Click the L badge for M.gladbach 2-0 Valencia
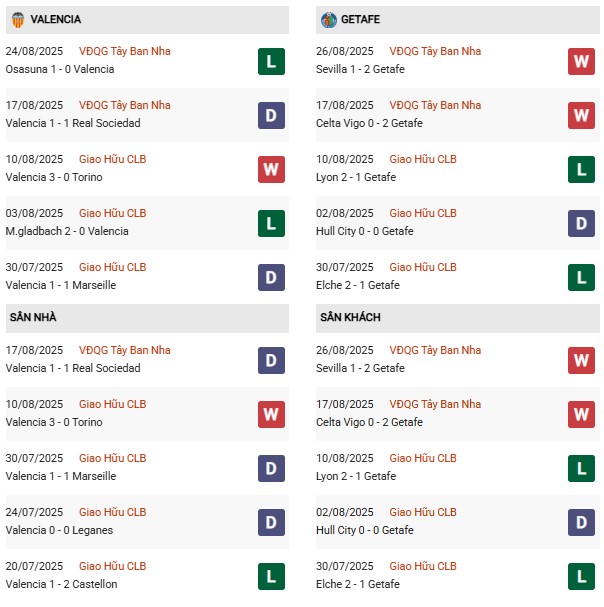Viewport: 604px width, 607px height. [x=271, y=224]
